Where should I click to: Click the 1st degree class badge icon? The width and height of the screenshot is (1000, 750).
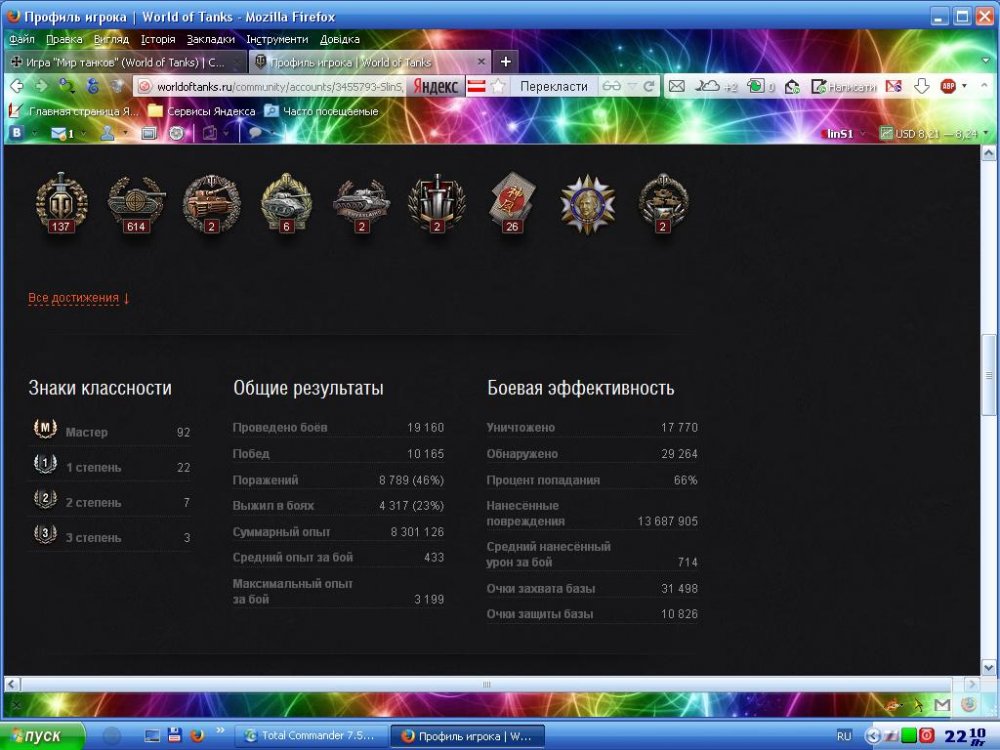coord(45,464)
